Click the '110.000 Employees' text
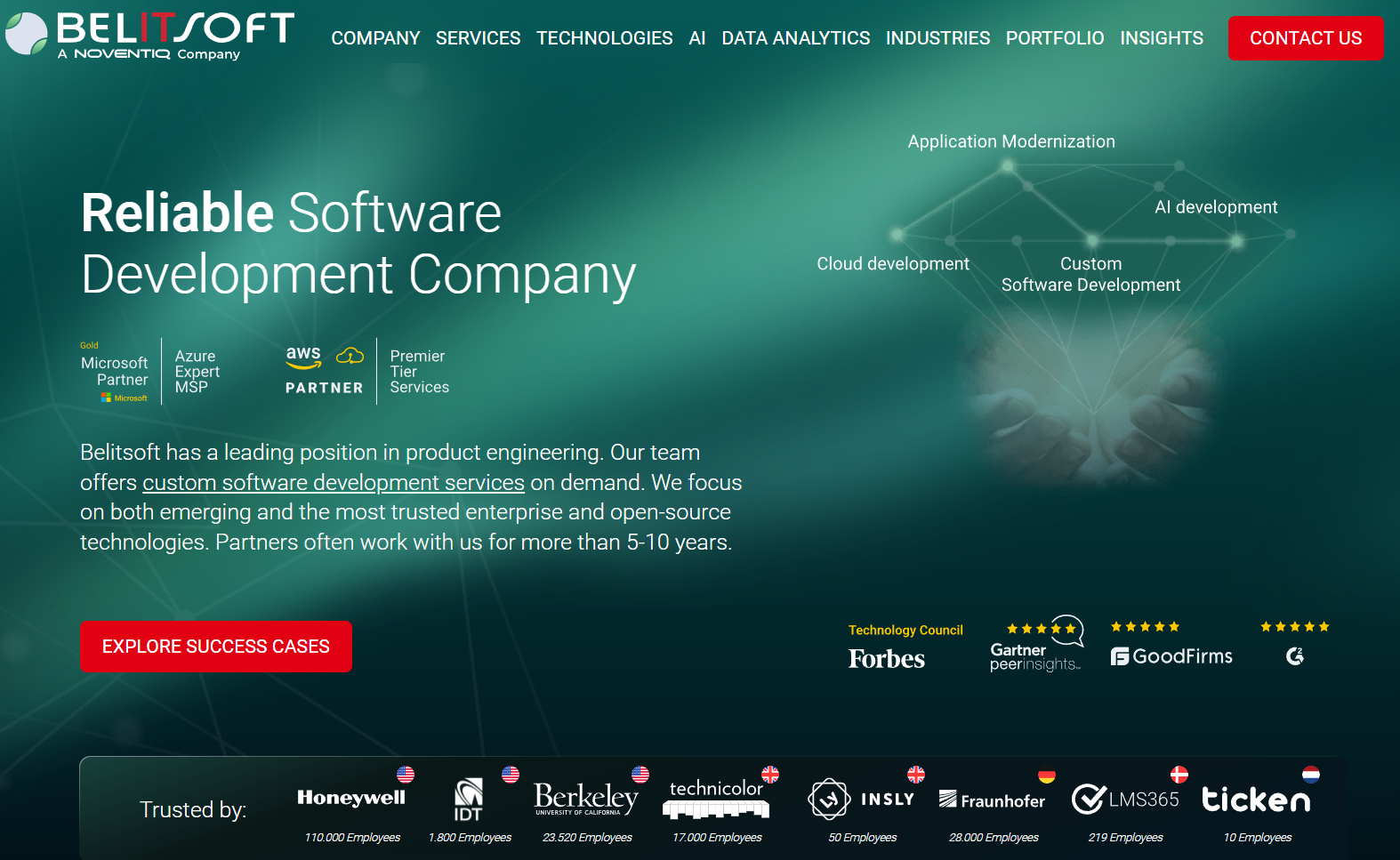The image size is (1400, 860). pyautogui.click(x=352, y=838)
